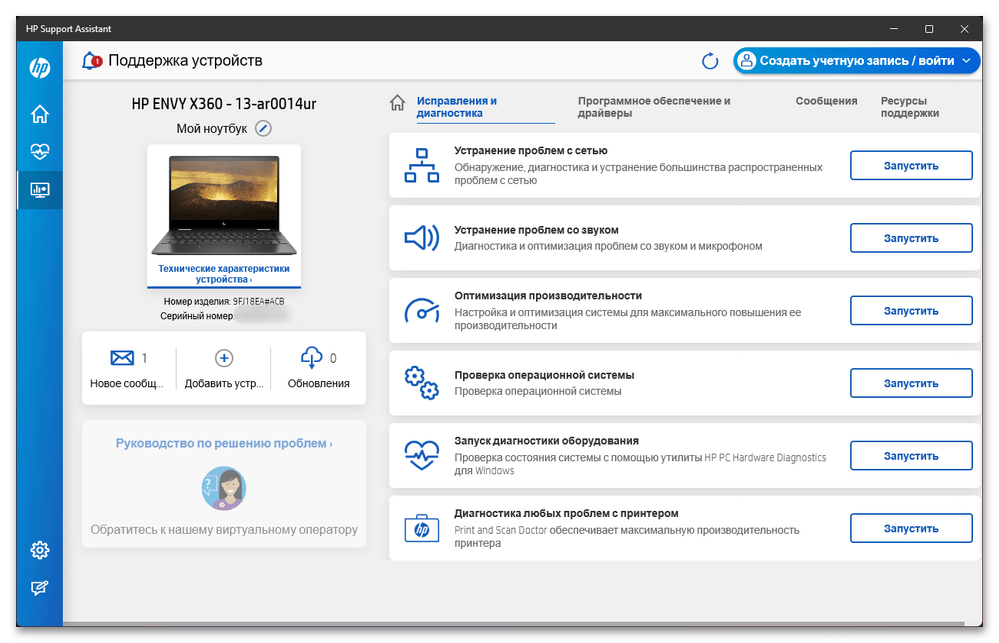The height and width of the screenshot is (643, 999).
Task: Open the heart health monitor sidebar icon
Action: pos(40,152)
